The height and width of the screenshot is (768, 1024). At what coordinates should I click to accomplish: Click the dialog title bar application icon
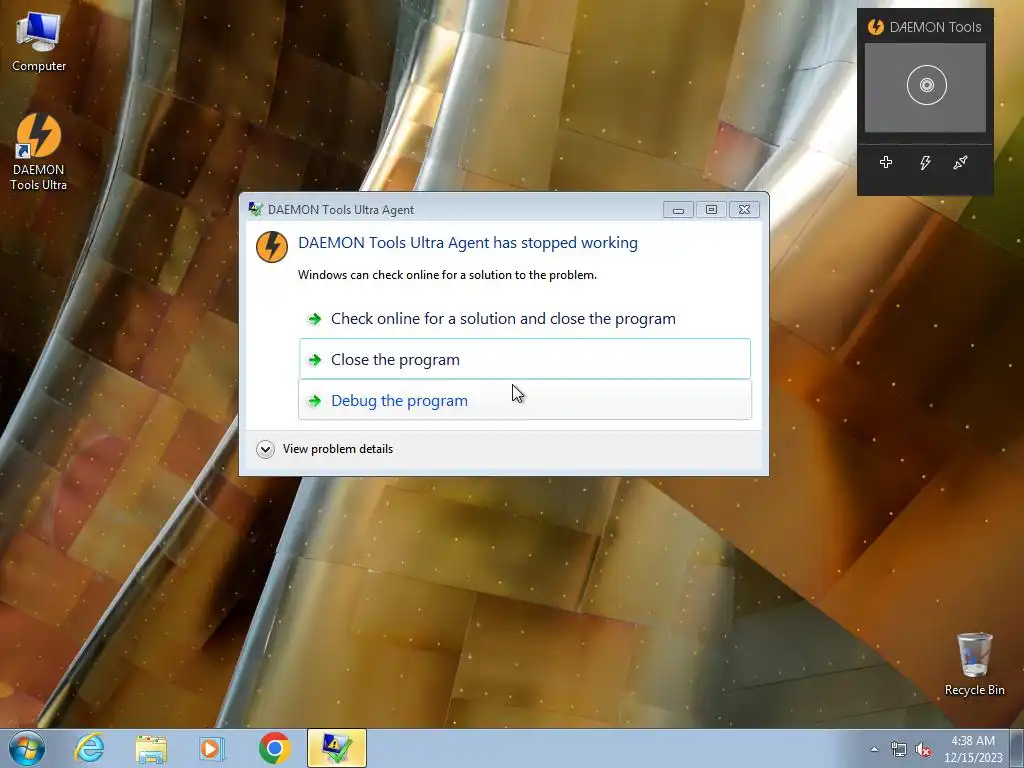pyautogui.click(x=255, y=210)
